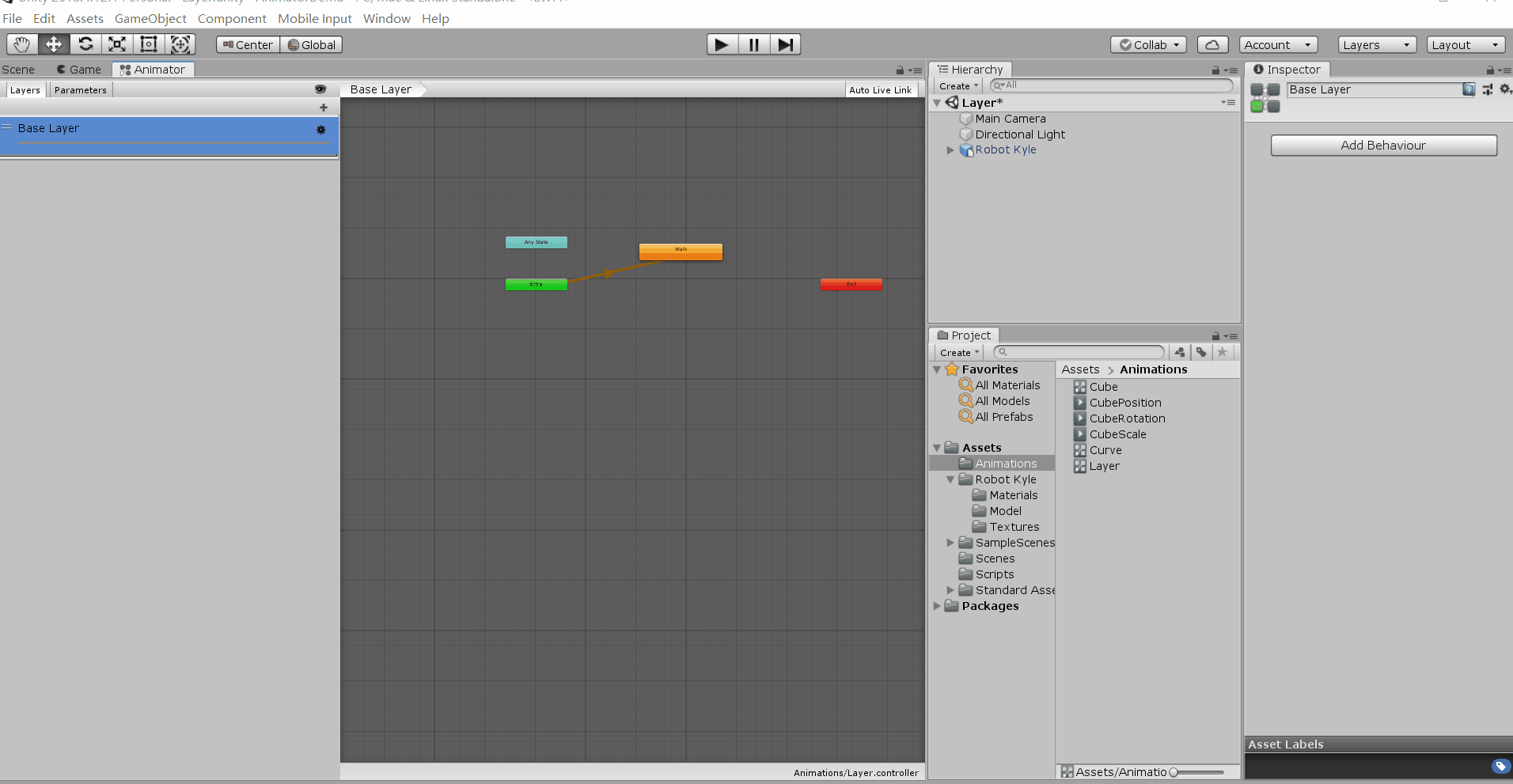Lock the Project panel
1513x784 pixels.
click(x=1215, y=336)
